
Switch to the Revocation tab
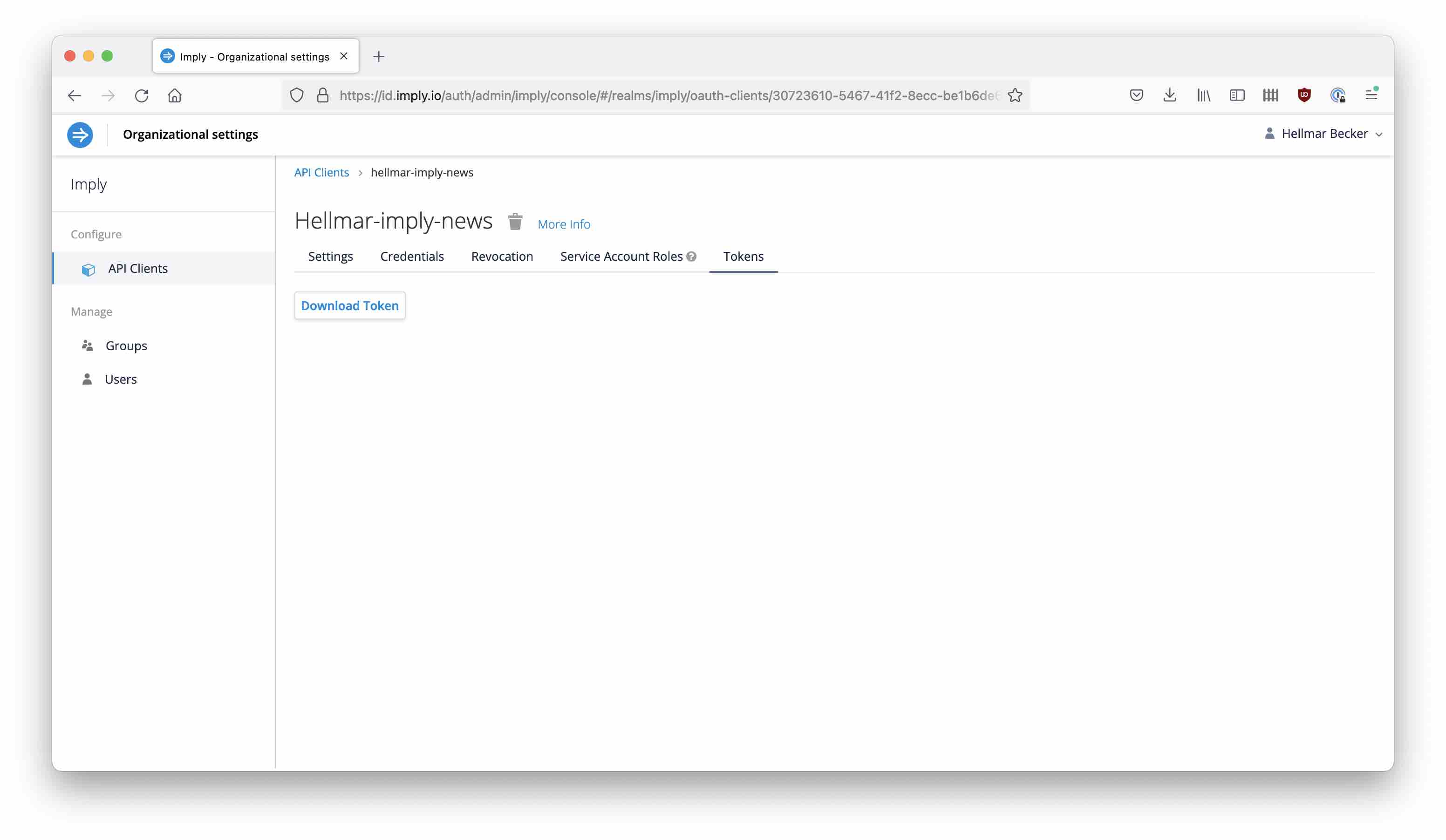point(502,256)
